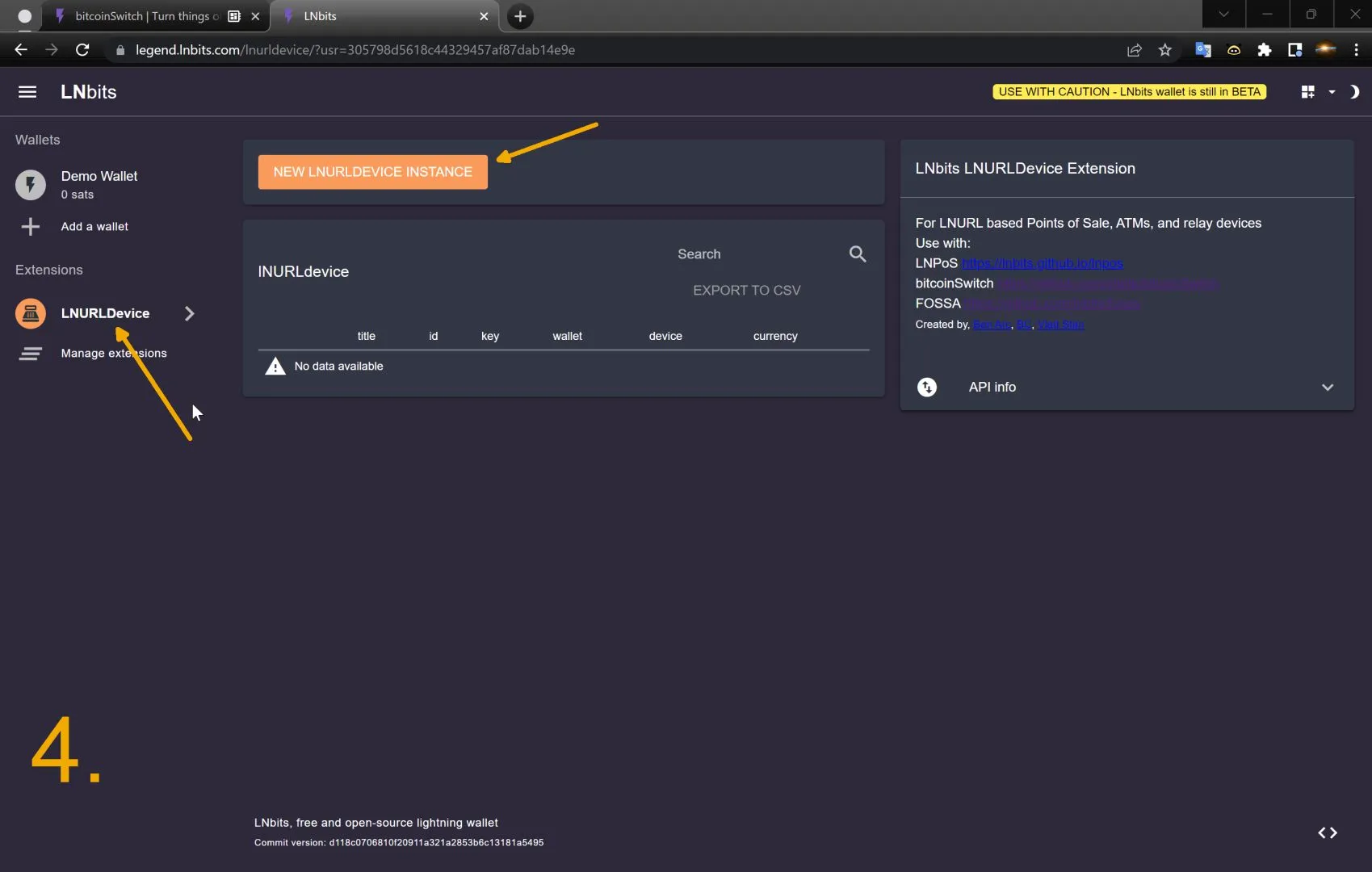The width and height of the screenshot is (1372, 872).
Task: Open the header dropdown arrow
Action: pyautogui.click(x=1332, y=92)
